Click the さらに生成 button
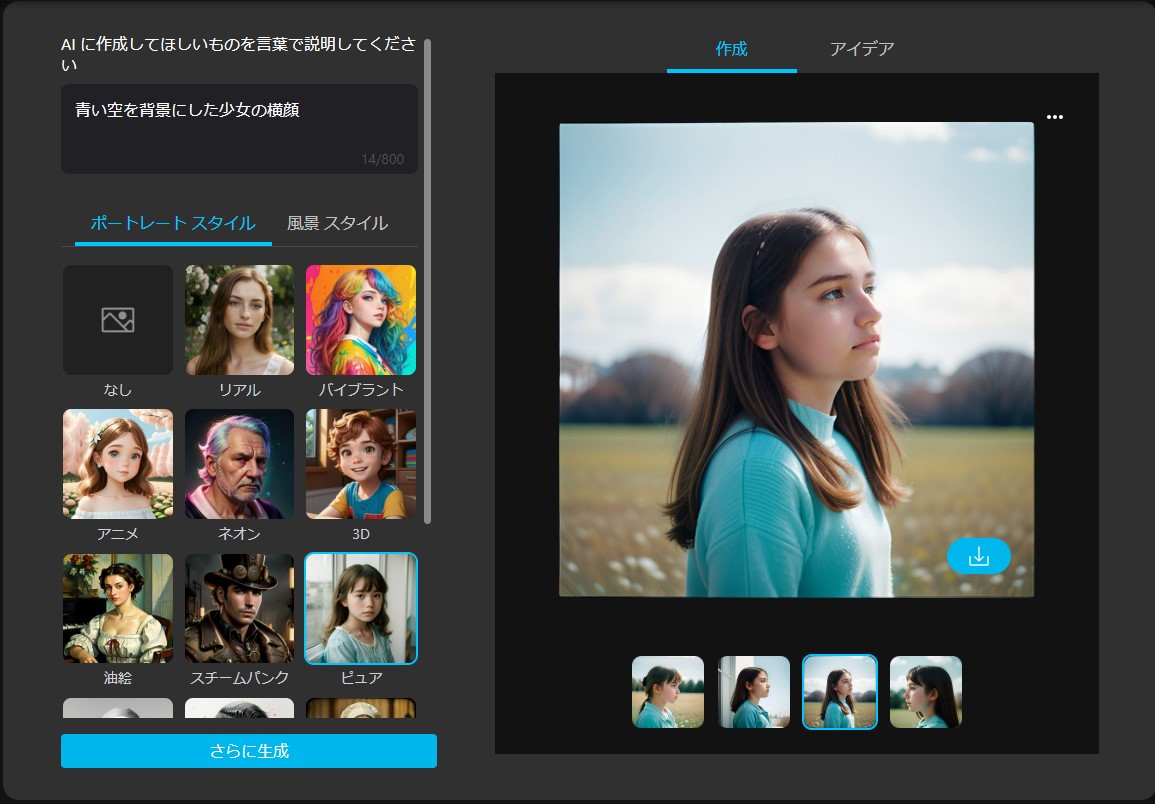This screenshot has width=1155, height=804. (x=249, y=751)
